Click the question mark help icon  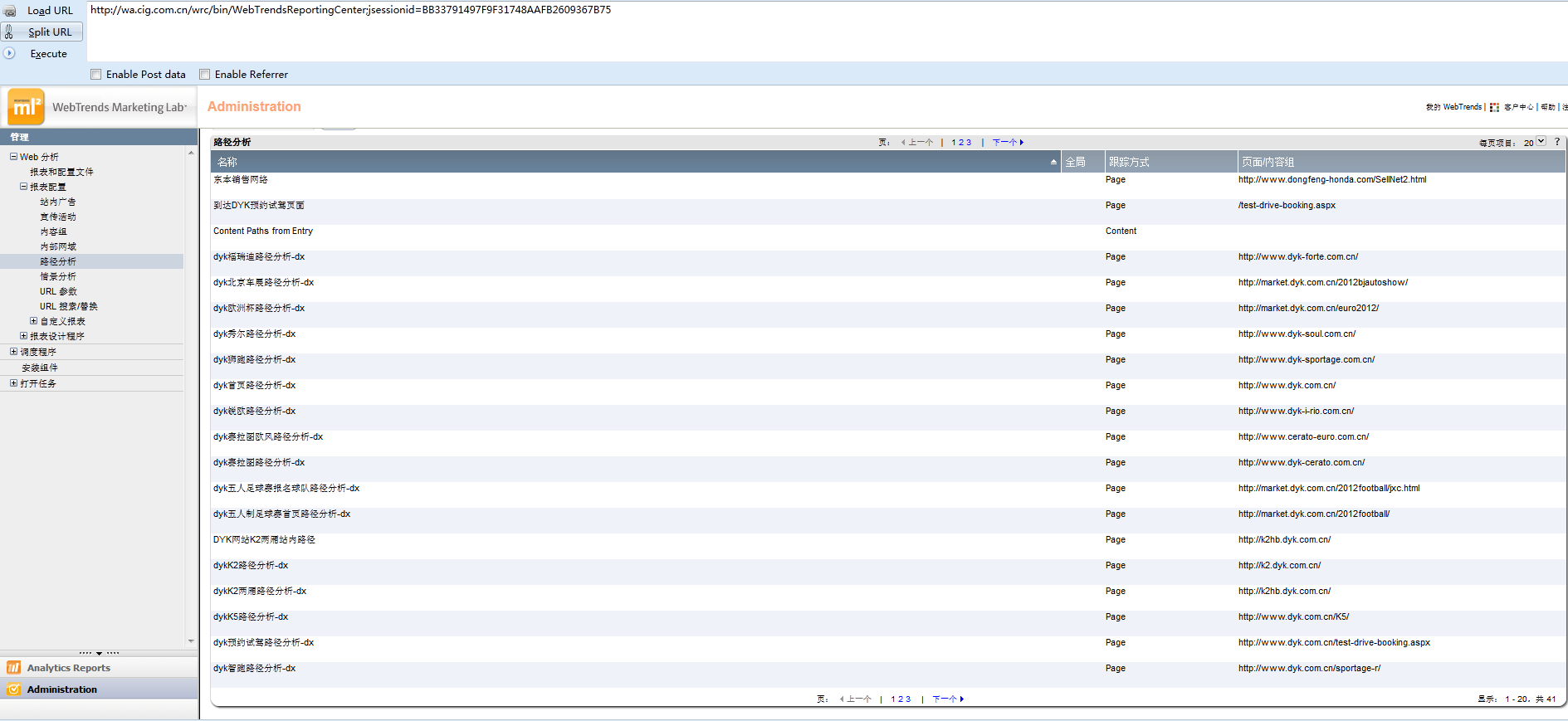(1556, 142)
